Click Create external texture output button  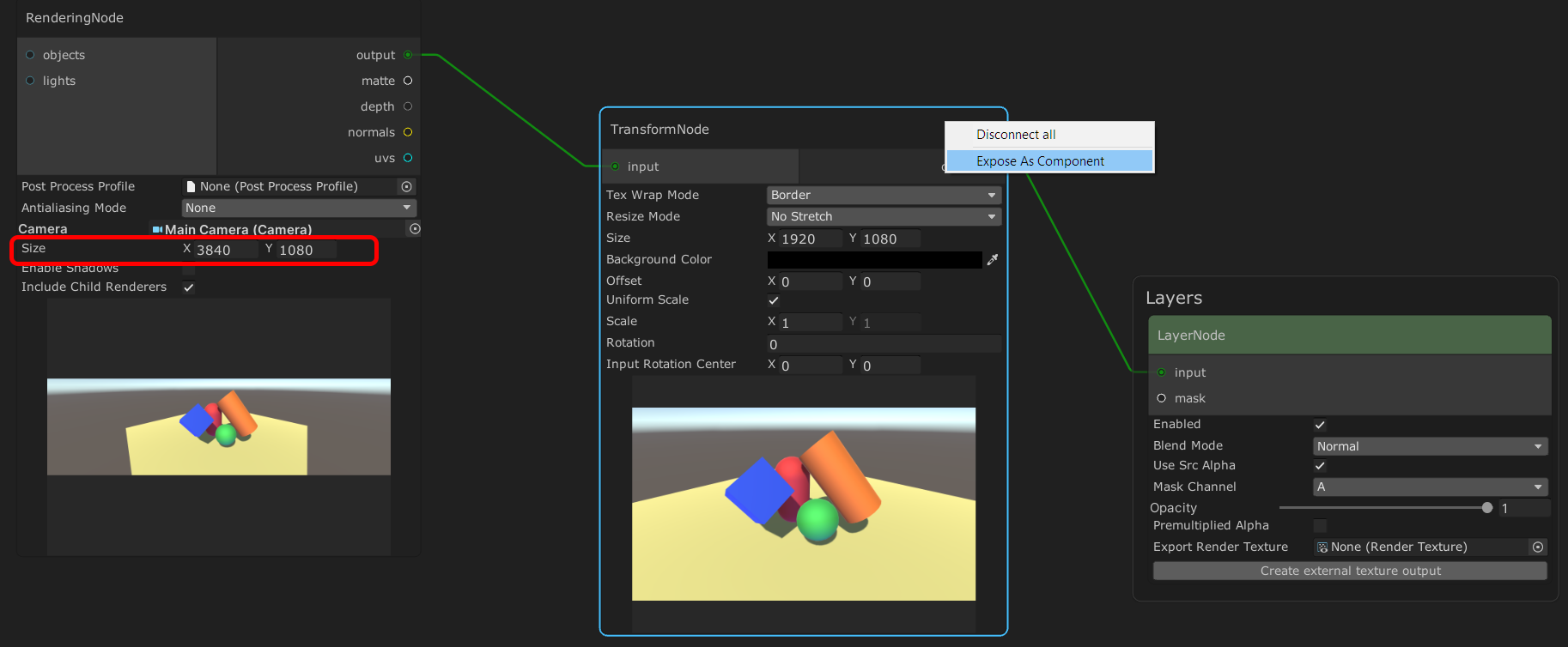coord(1350,571)
